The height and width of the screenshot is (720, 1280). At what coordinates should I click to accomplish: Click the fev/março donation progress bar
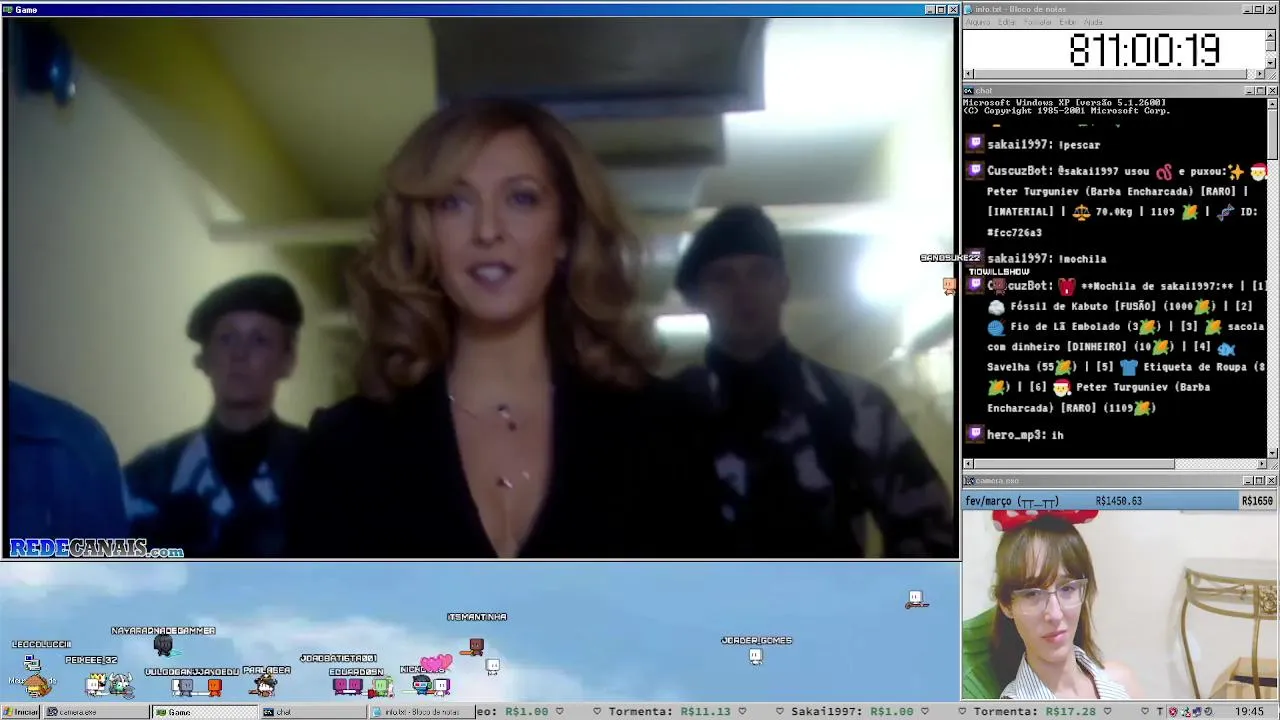point(1121,501)
